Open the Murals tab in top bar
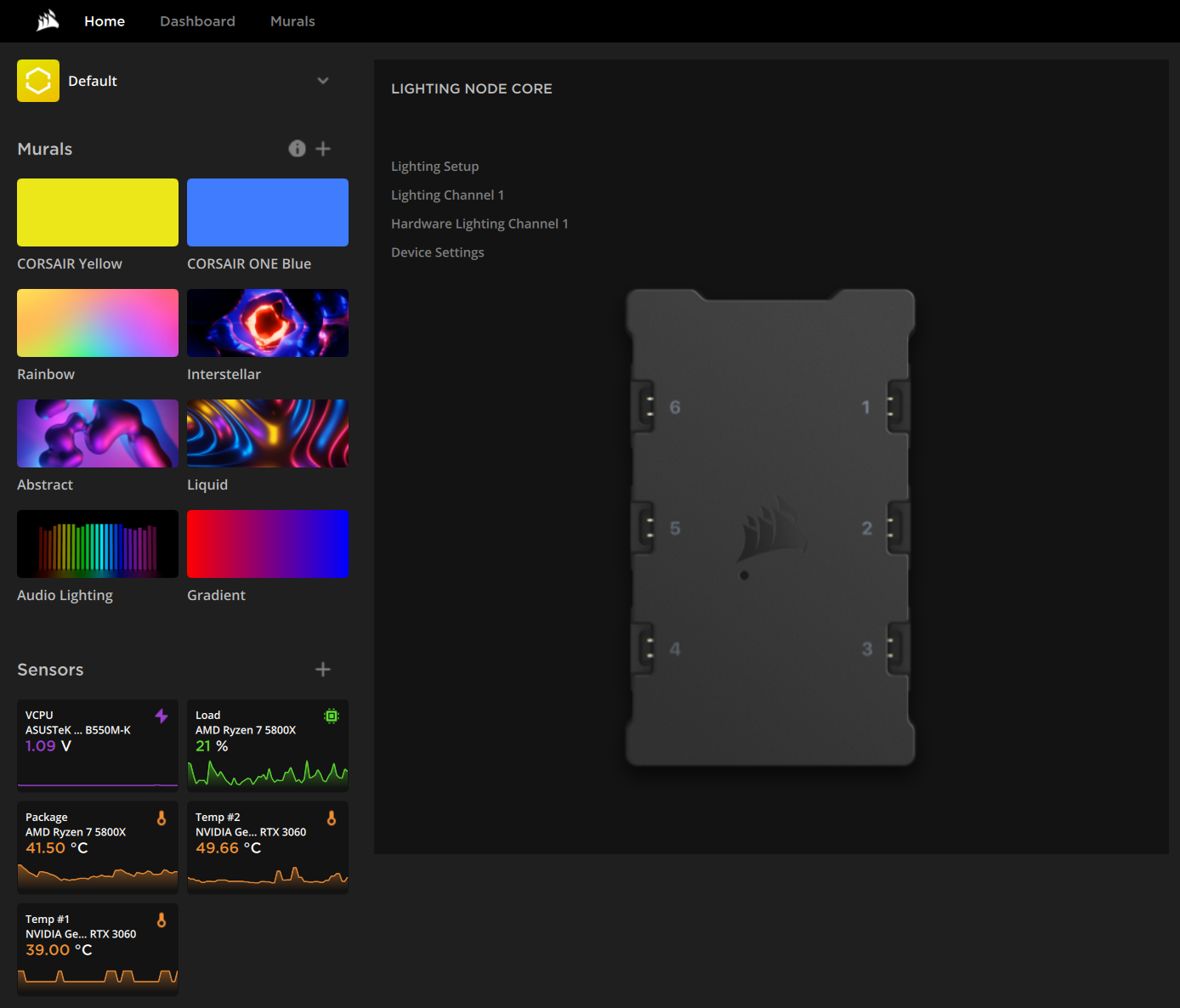The height and width of the screenshot is (1008, 1180). coord(292,21)
